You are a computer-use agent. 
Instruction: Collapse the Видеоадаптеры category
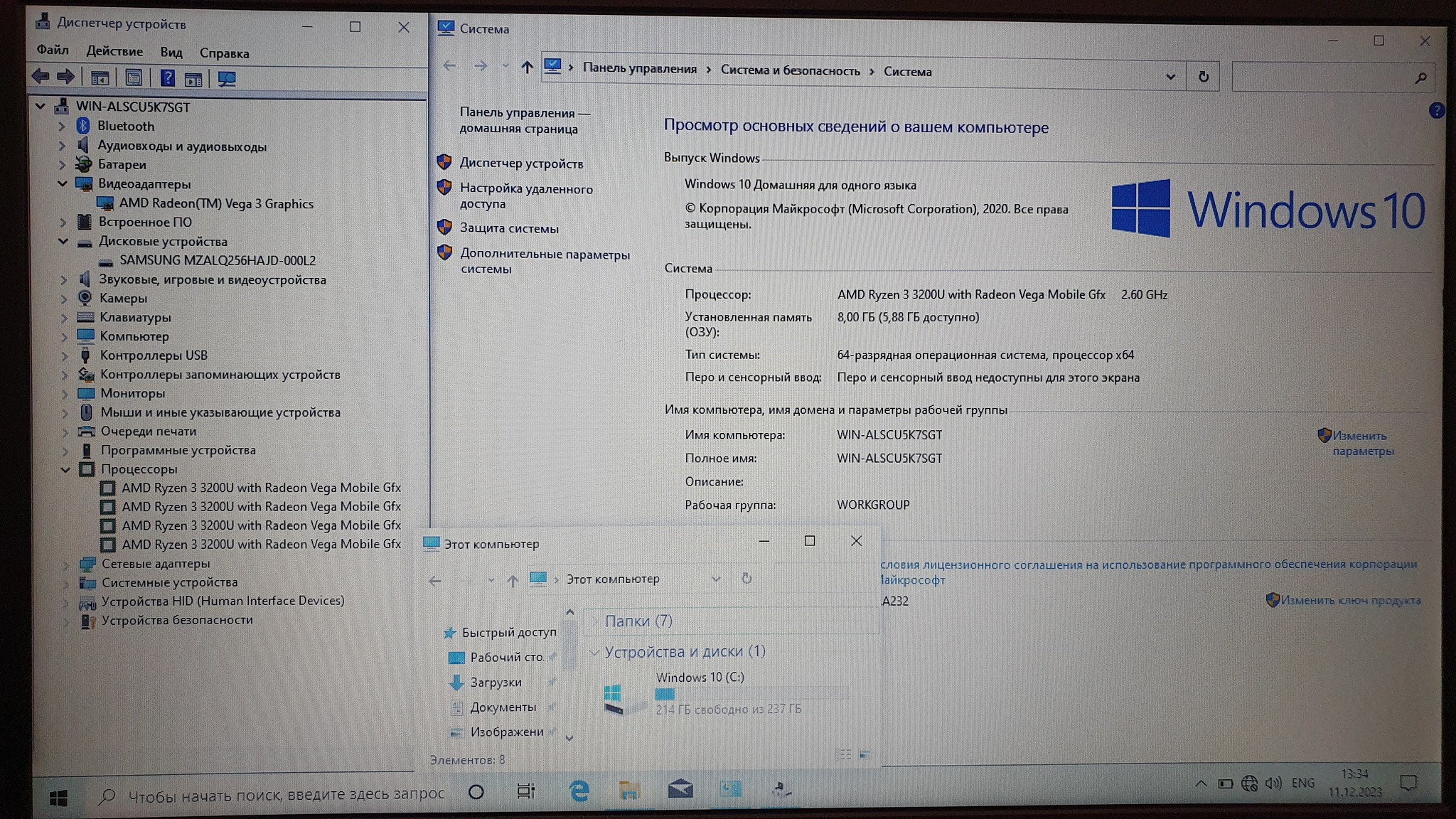click(x=63, y=184)
